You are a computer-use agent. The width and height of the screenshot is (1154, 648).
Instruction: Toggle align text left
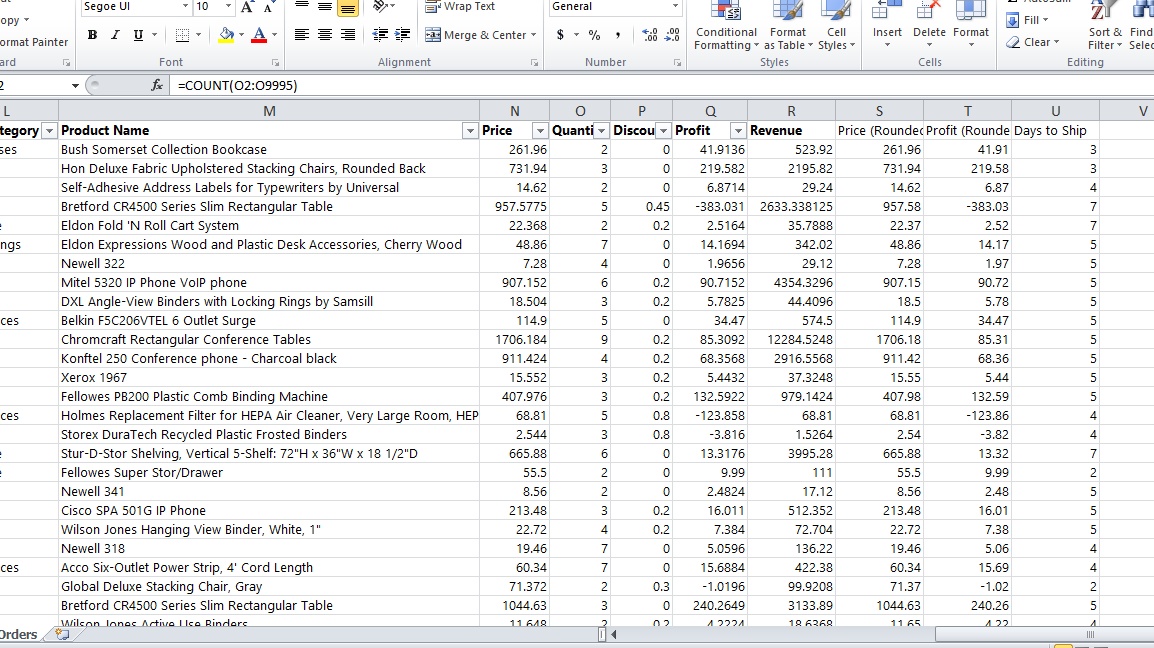(x=301, y=35)
